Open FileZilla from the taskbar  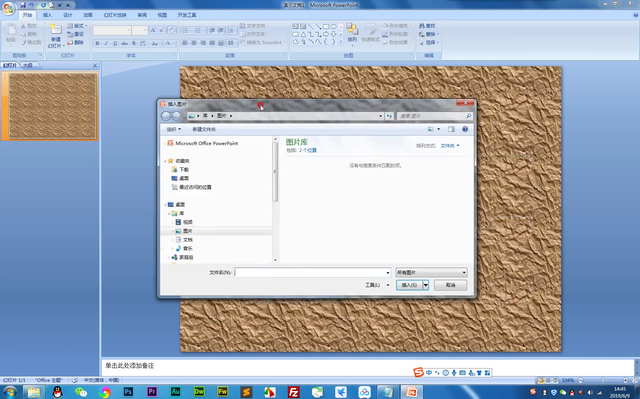(x=293, y=392)
